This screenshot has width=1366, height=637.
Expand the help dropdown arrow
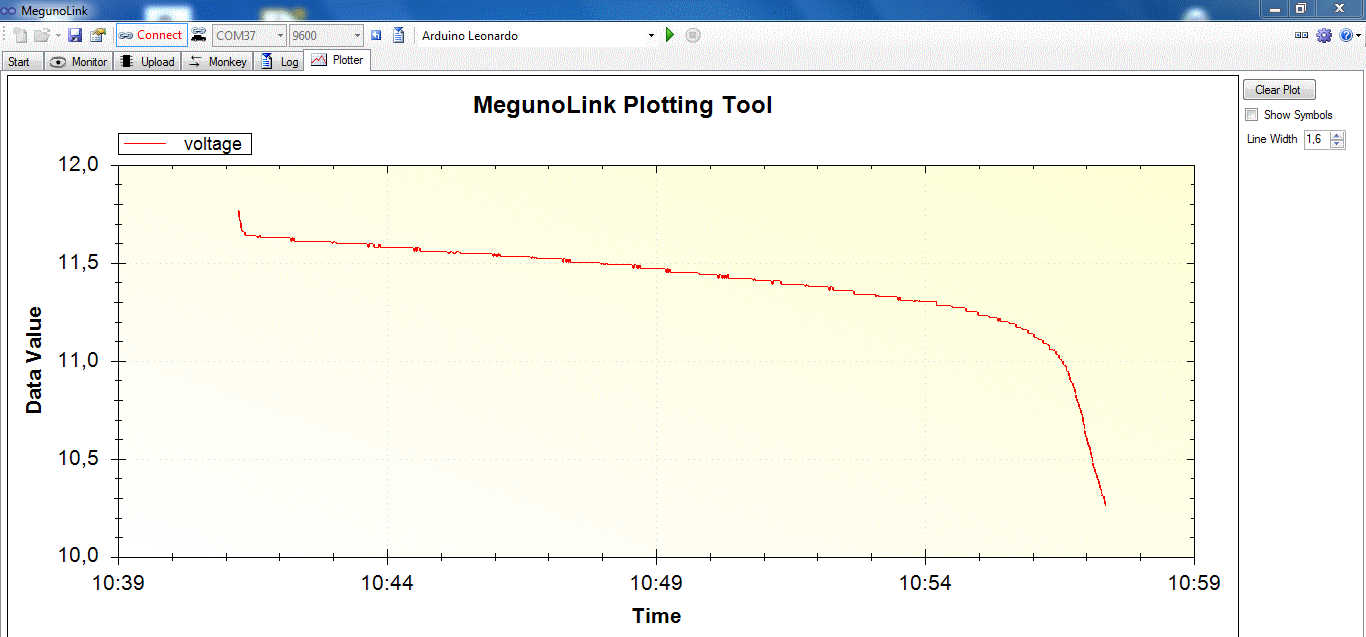[x=1359, y=35]
